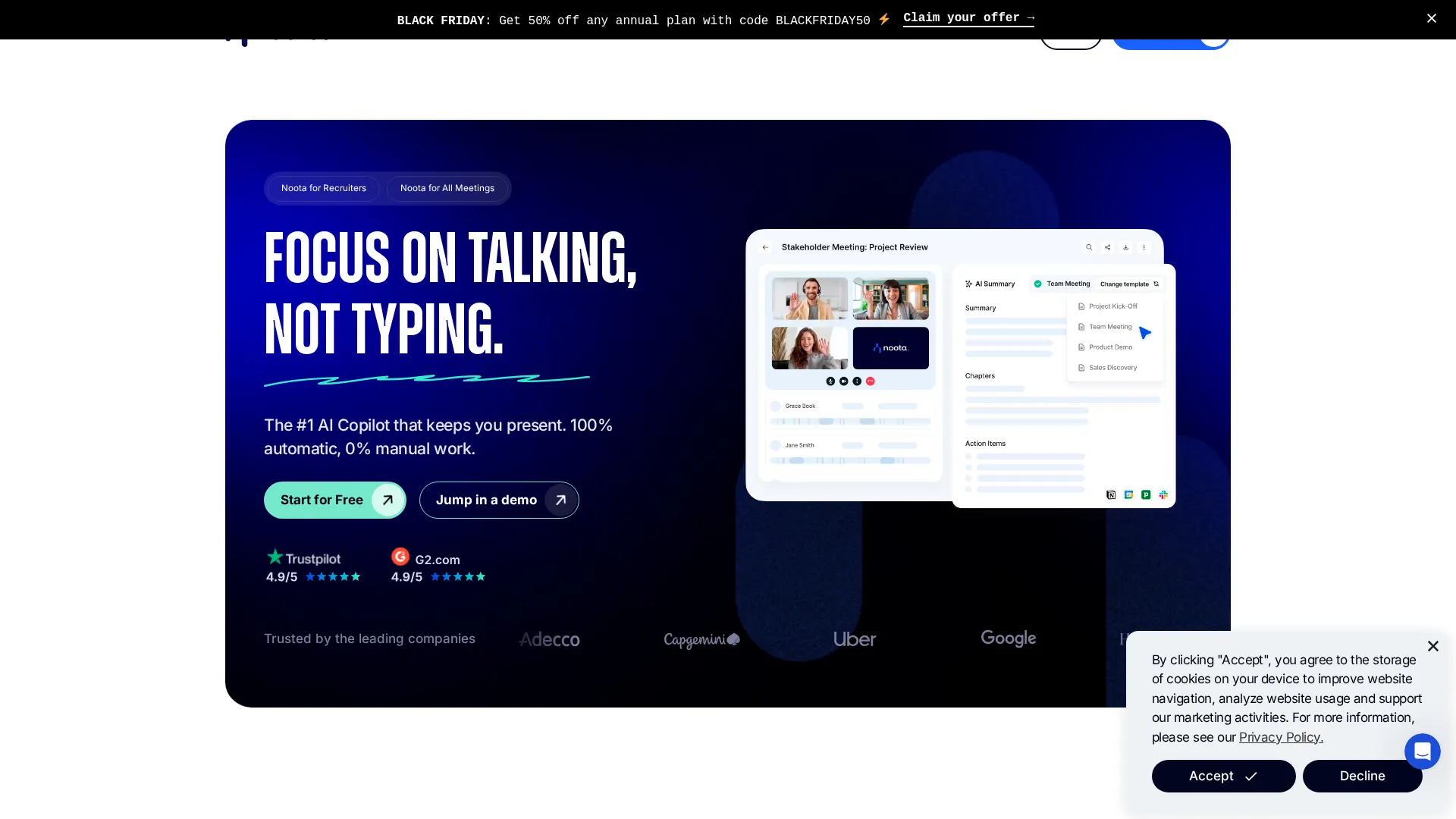Image resolution: width=1456 pixels, height=819 pixels.
Task: Open the Change template dropdown
Action: pos(1125,284)
